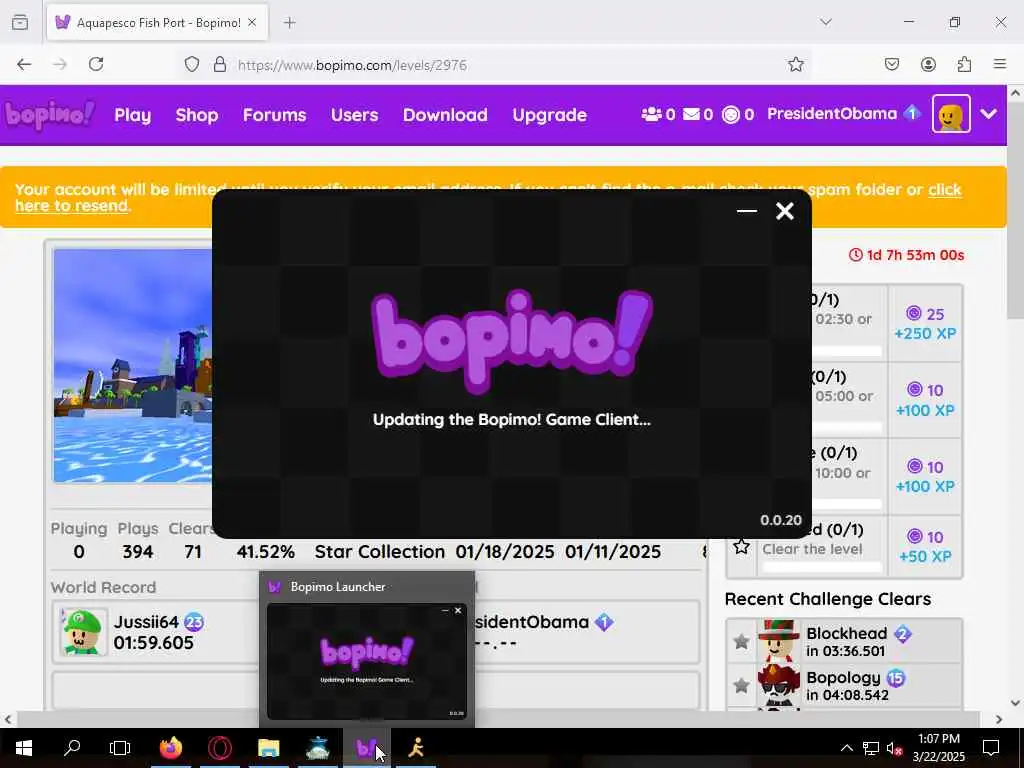1024x768 pixels.
Task: Click the Opera icon on the taskbar
Action: (220, 748)
